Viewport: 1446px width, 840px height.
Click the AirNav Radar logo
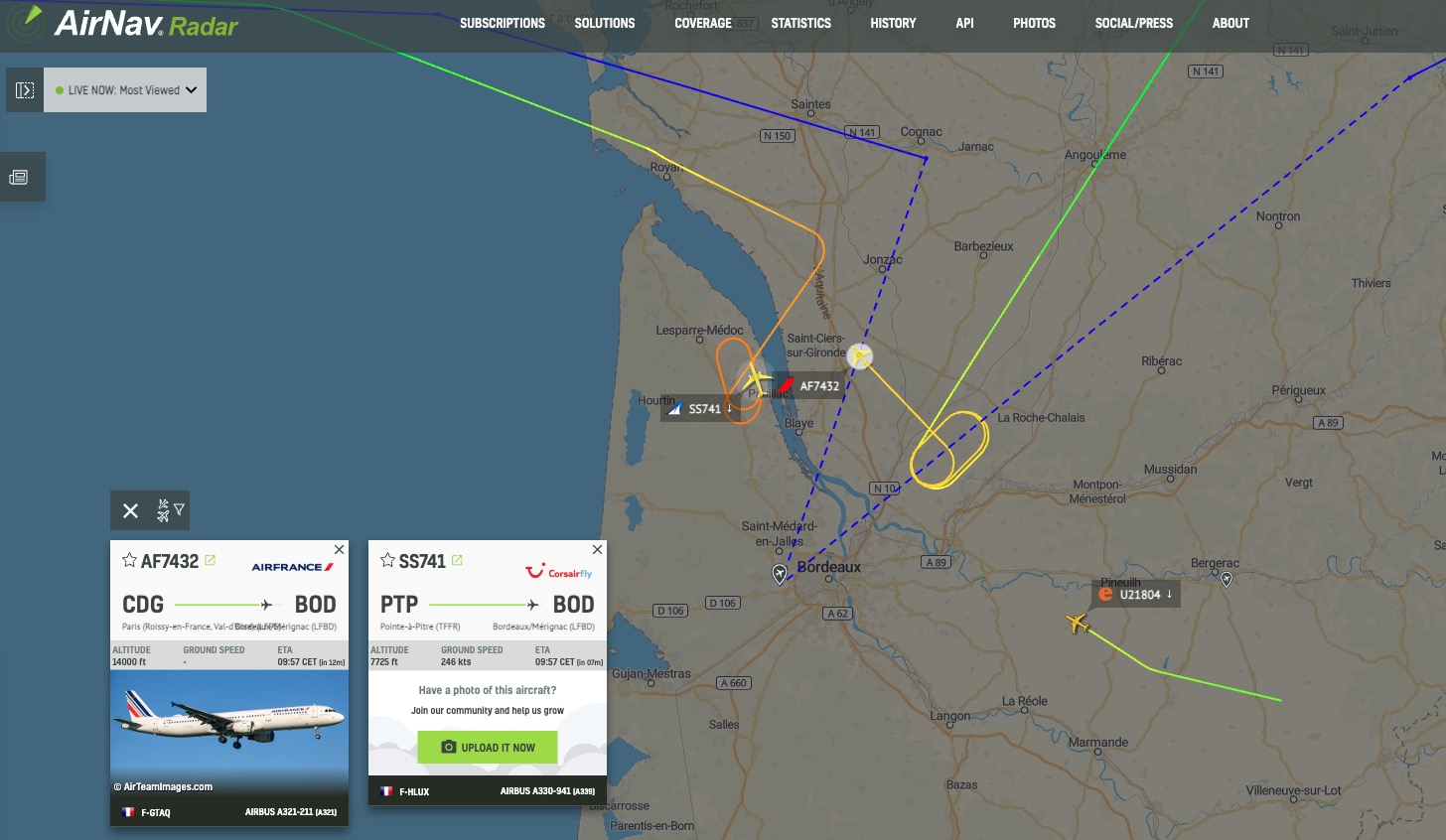[x=123, y=23]
